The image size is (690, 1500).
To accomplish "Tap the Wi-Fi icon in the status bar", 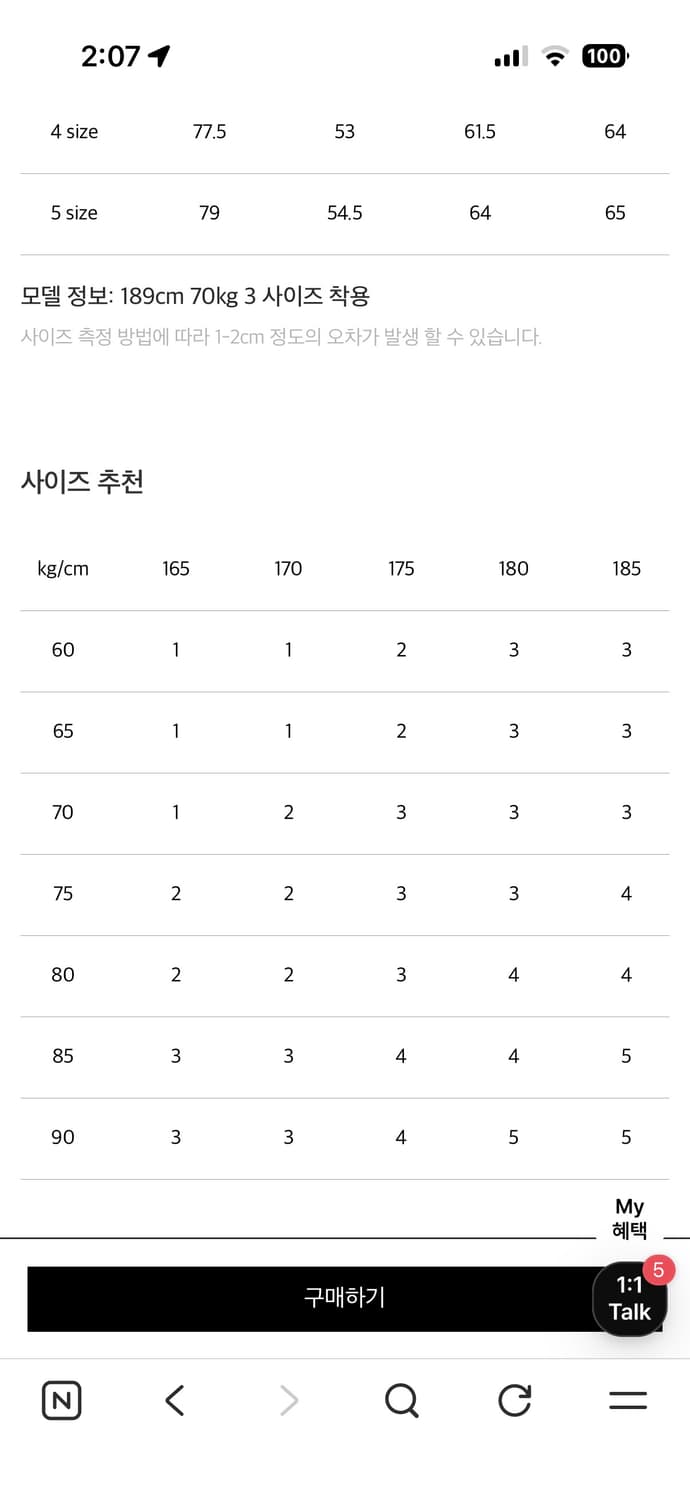I will (x=556, y=55).
